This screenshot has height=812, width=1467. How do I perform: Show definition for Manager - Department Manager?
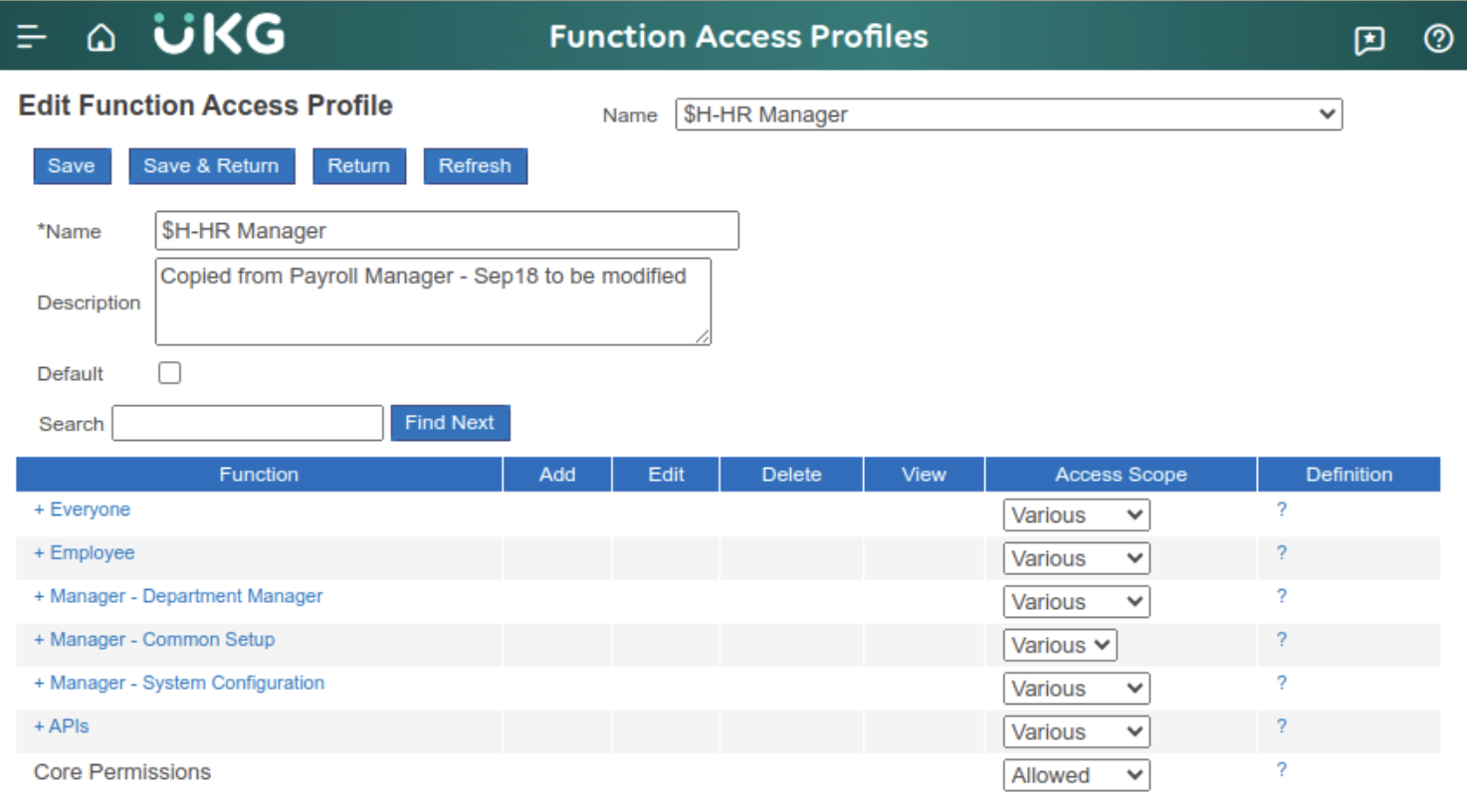1282,596
